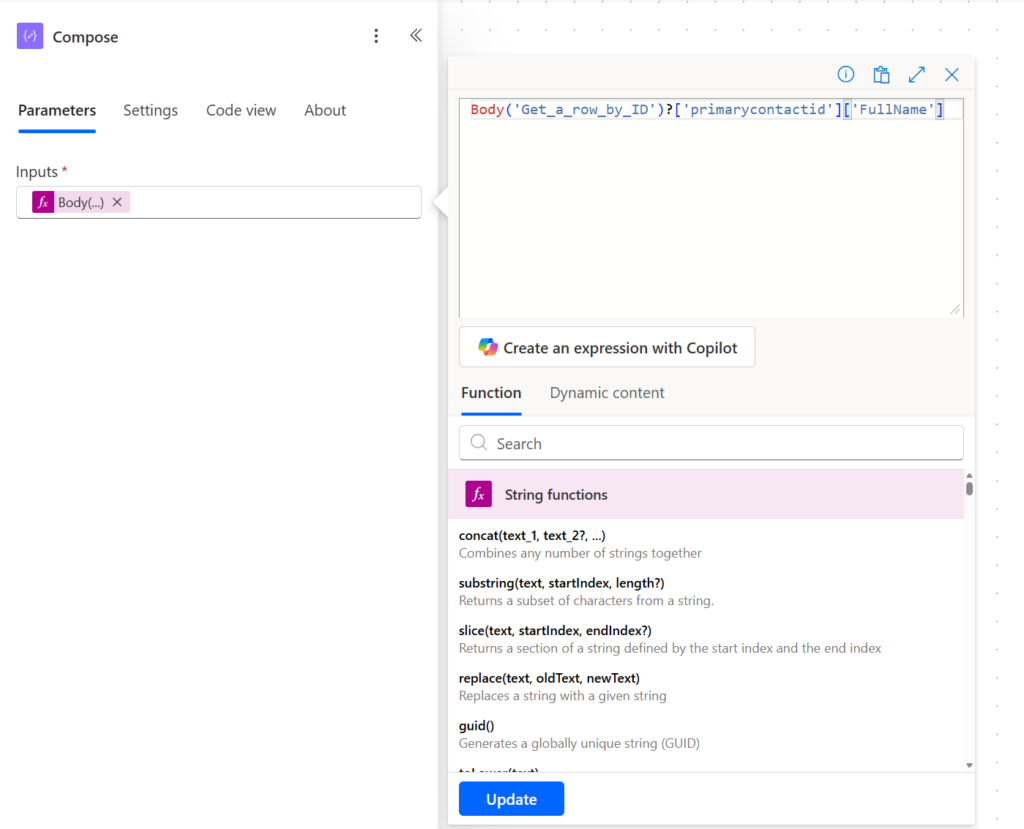Click the info icon in expression editor

[846, 75]
